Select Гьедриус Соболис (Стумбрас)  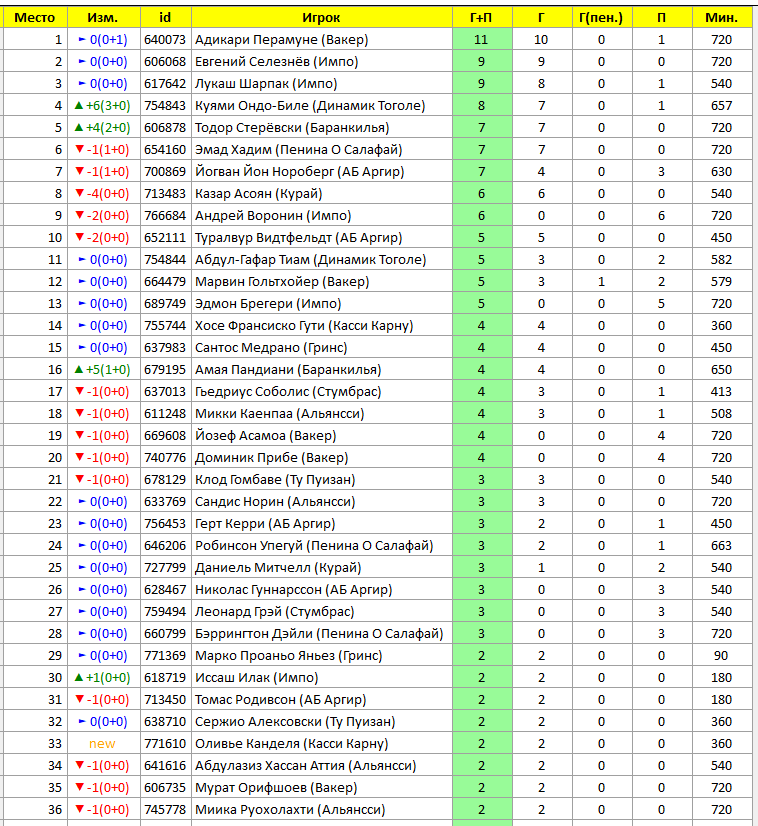[x=288, y=391]
